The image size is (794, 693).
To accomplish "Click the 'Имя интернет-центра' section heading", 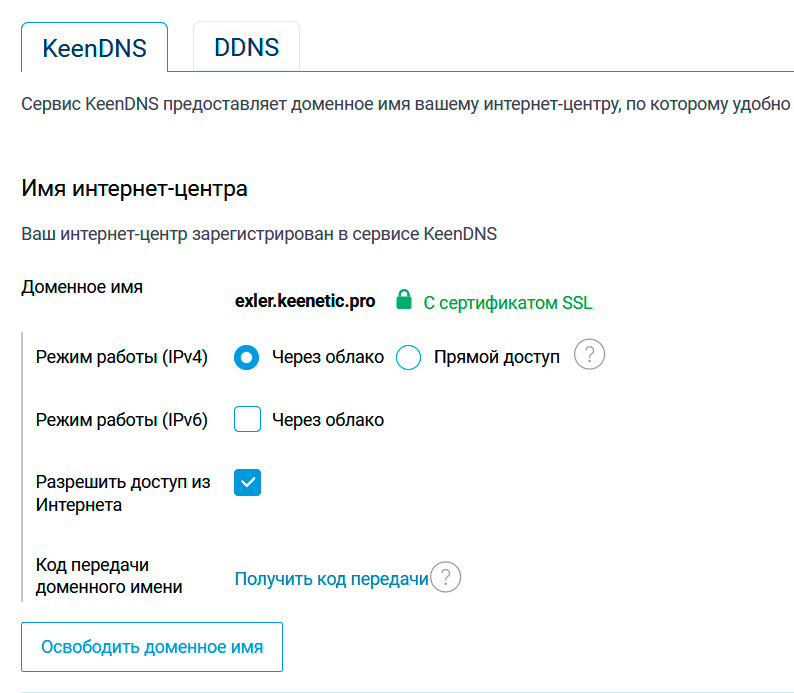I will [134, 188].
